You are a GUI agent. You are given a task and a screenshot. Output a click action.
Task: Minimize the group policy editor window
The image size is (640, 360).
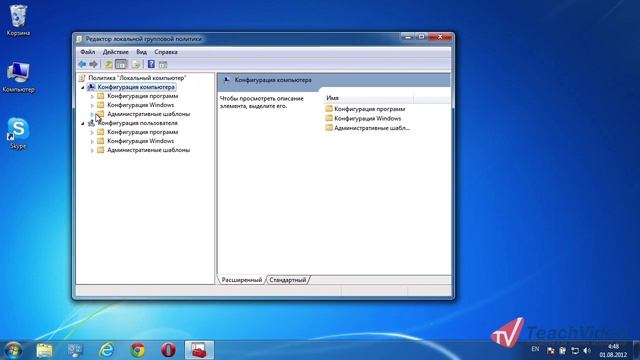408,37
